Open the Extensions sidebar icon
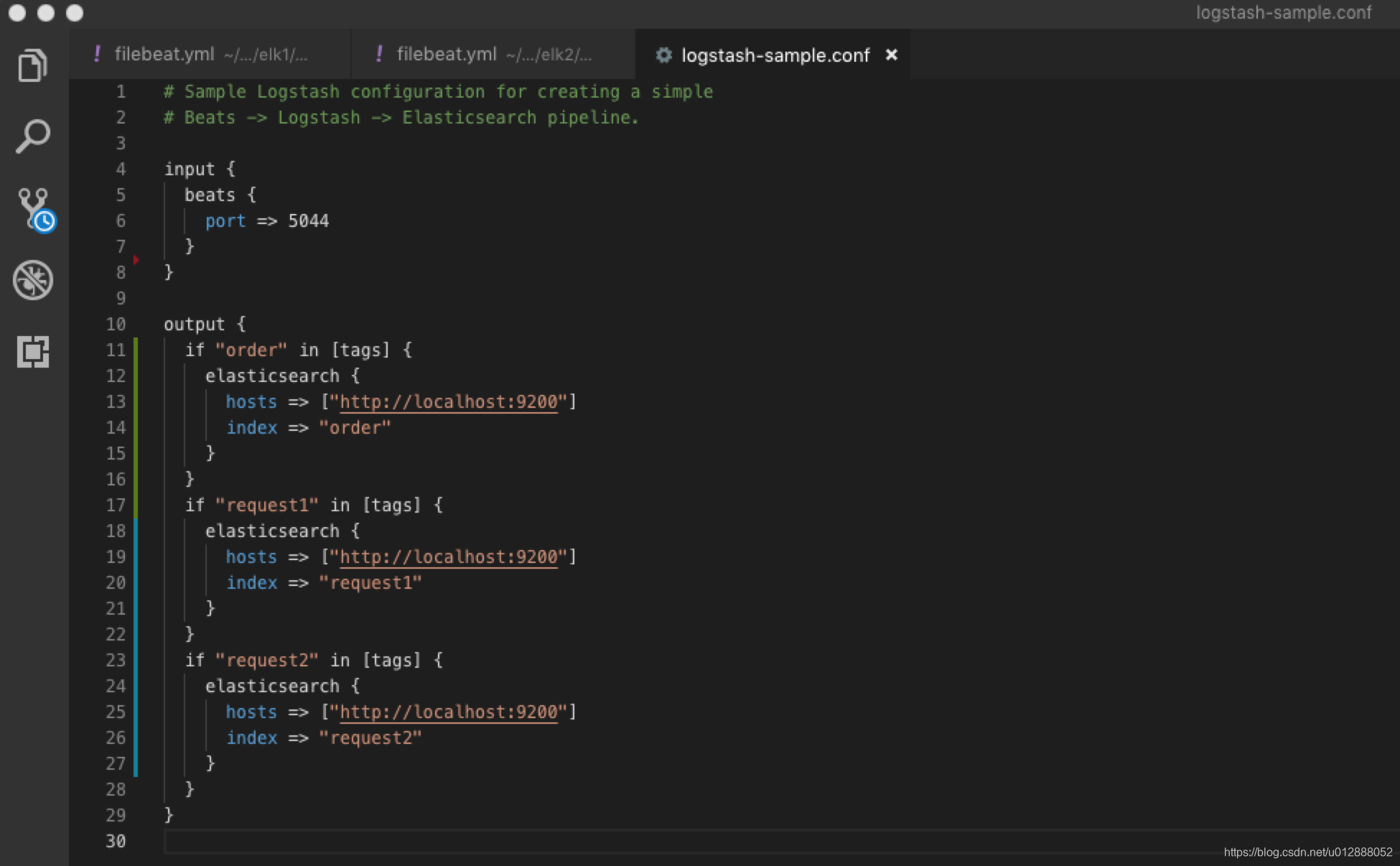The height and width of the screenshot is (866, 1400). 33,352
